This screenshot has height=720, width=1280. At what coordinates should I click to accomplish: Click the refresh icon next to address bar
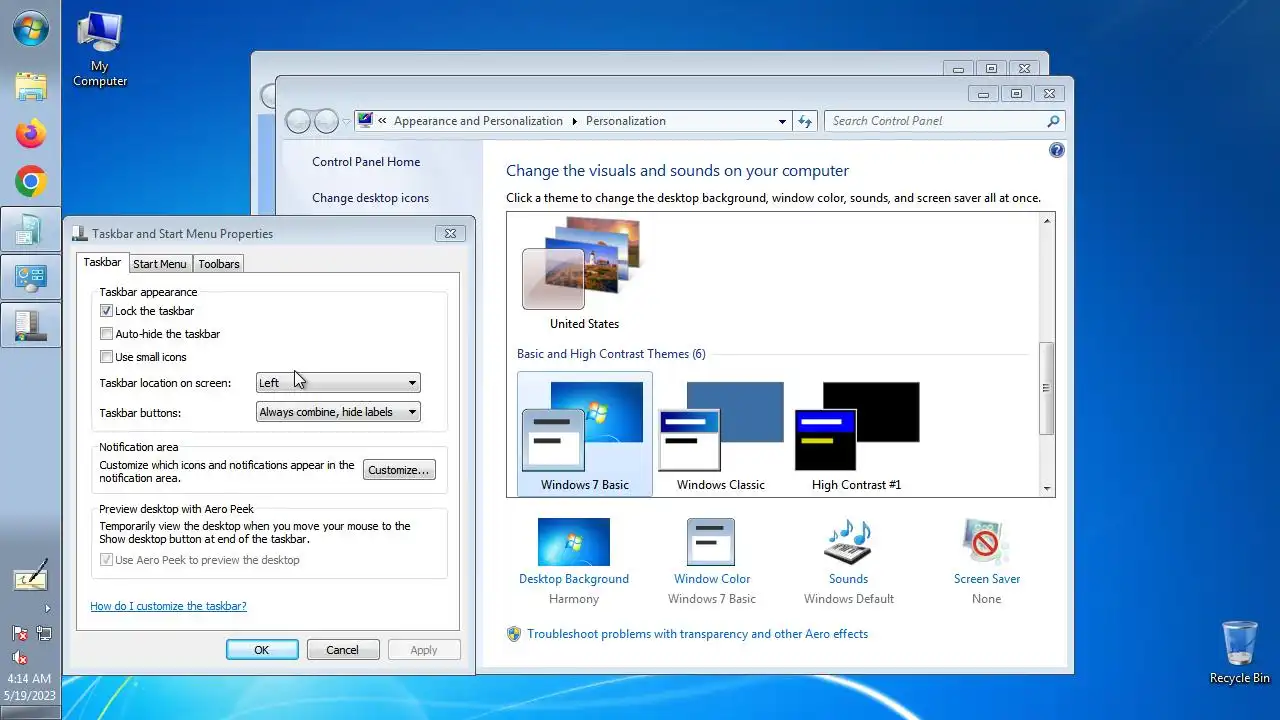806,121
